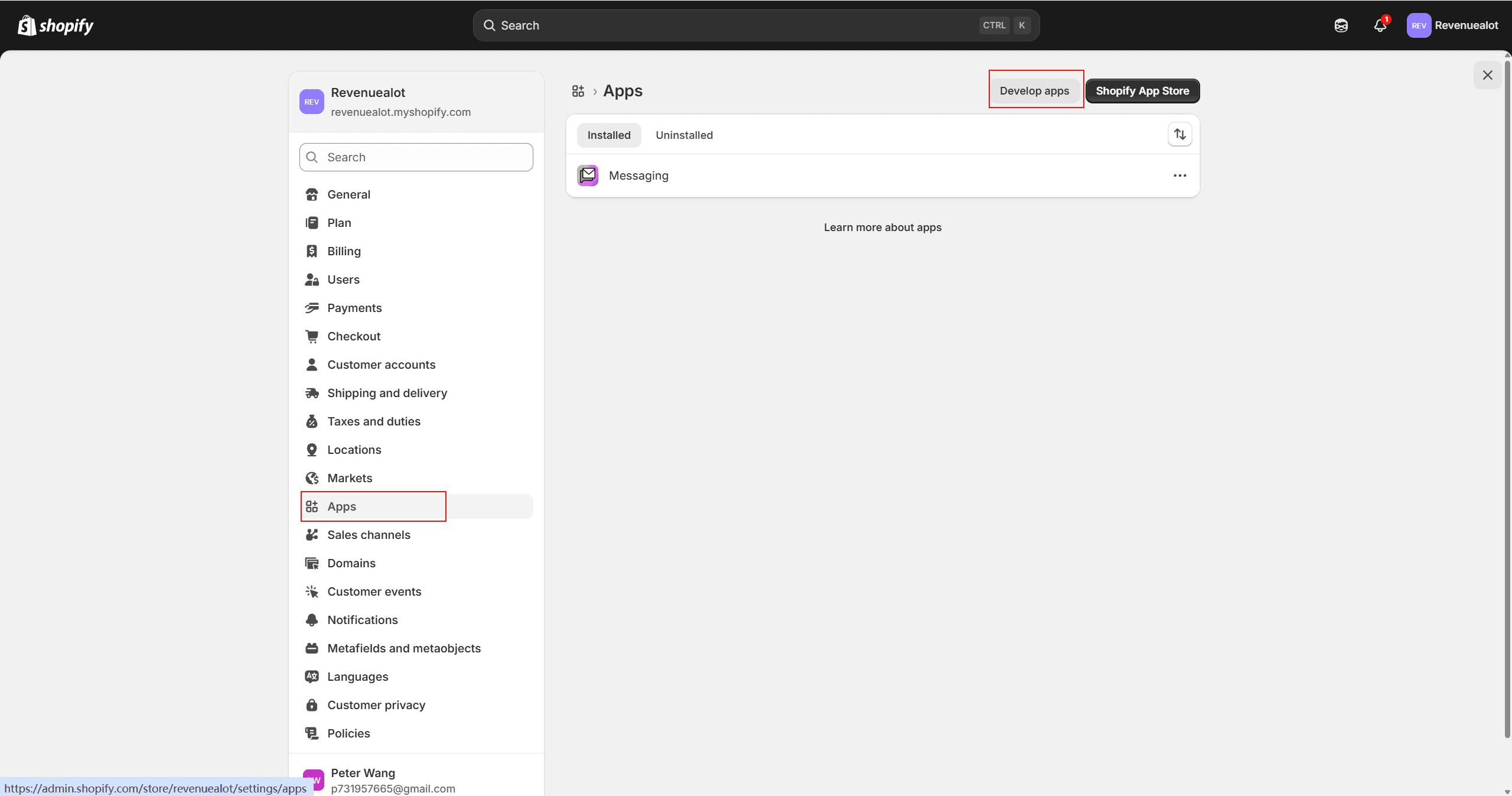Click the grid icon in the Apps breadcrumb
The image size is (1512, 796).
578,91
